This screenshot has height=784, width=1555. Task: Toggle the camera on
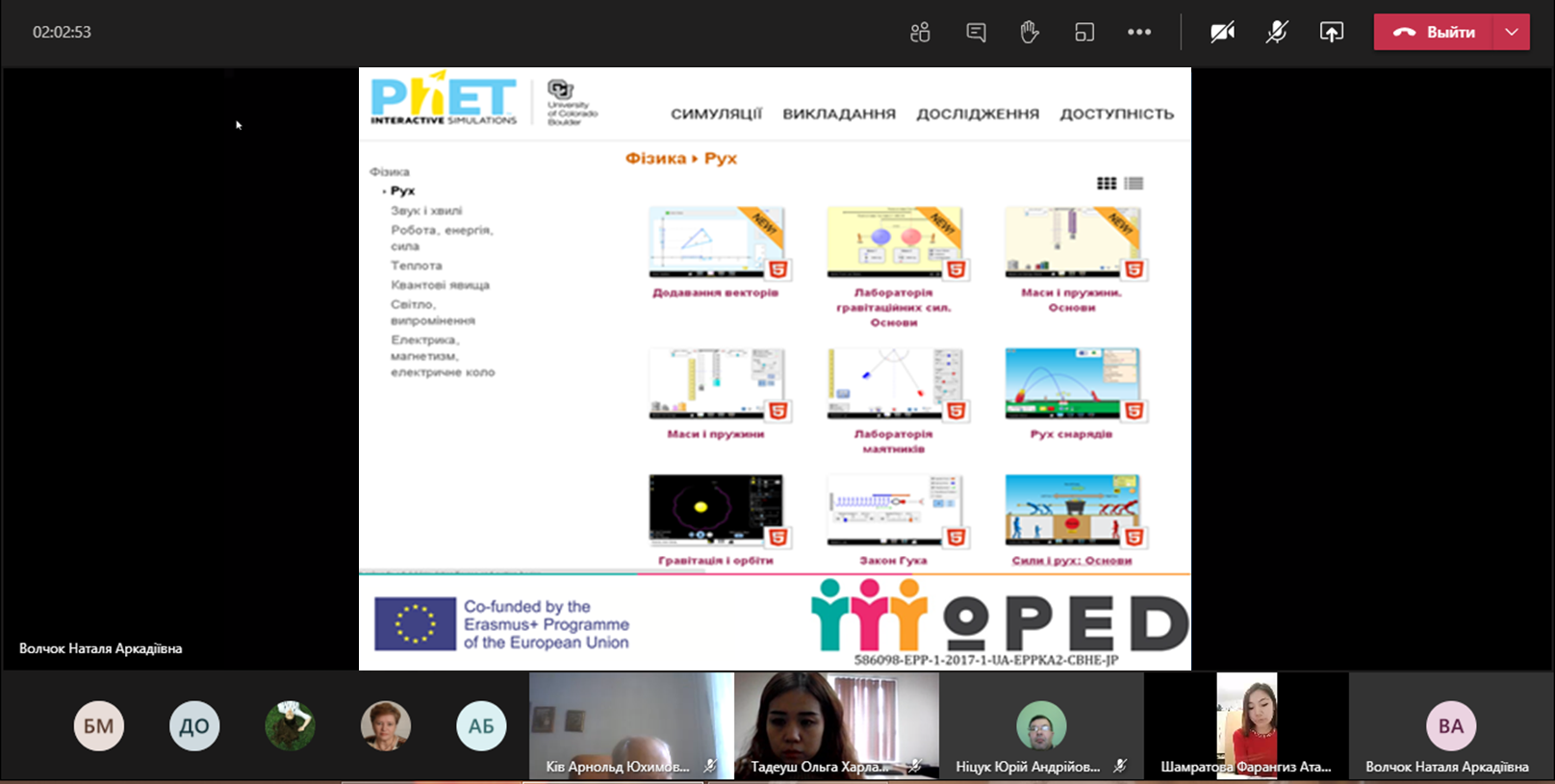point(1222,32)
